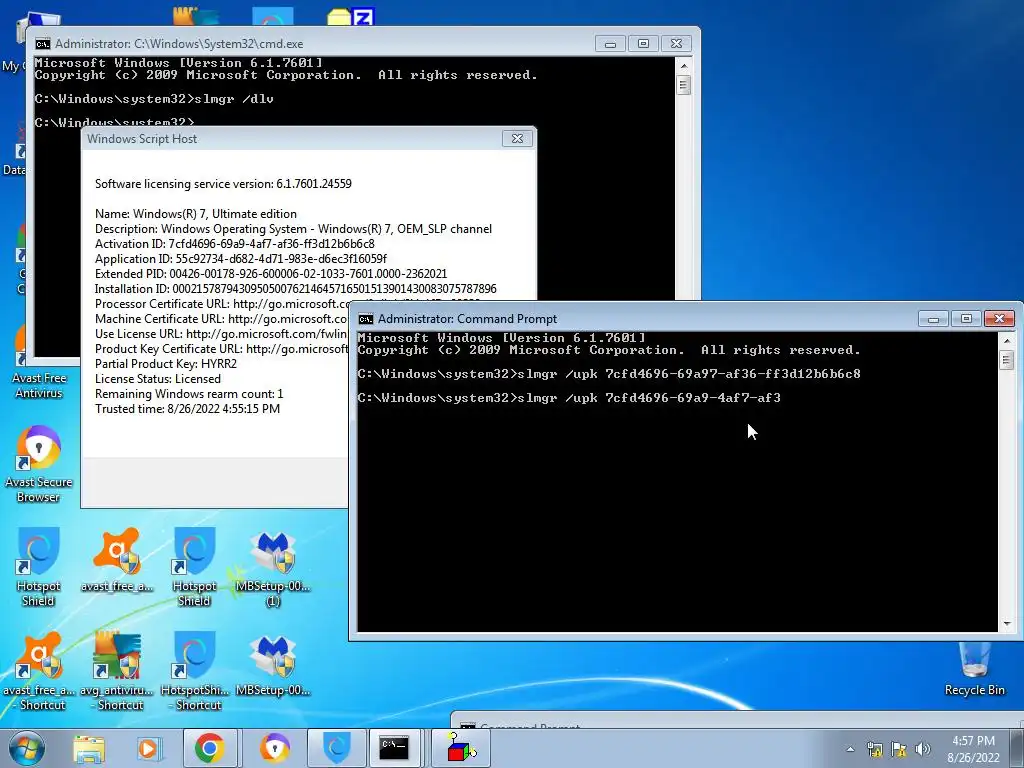
Task: Open the Hotspot Shield shortcut next to MBSetup
Action: coord(195,567)
